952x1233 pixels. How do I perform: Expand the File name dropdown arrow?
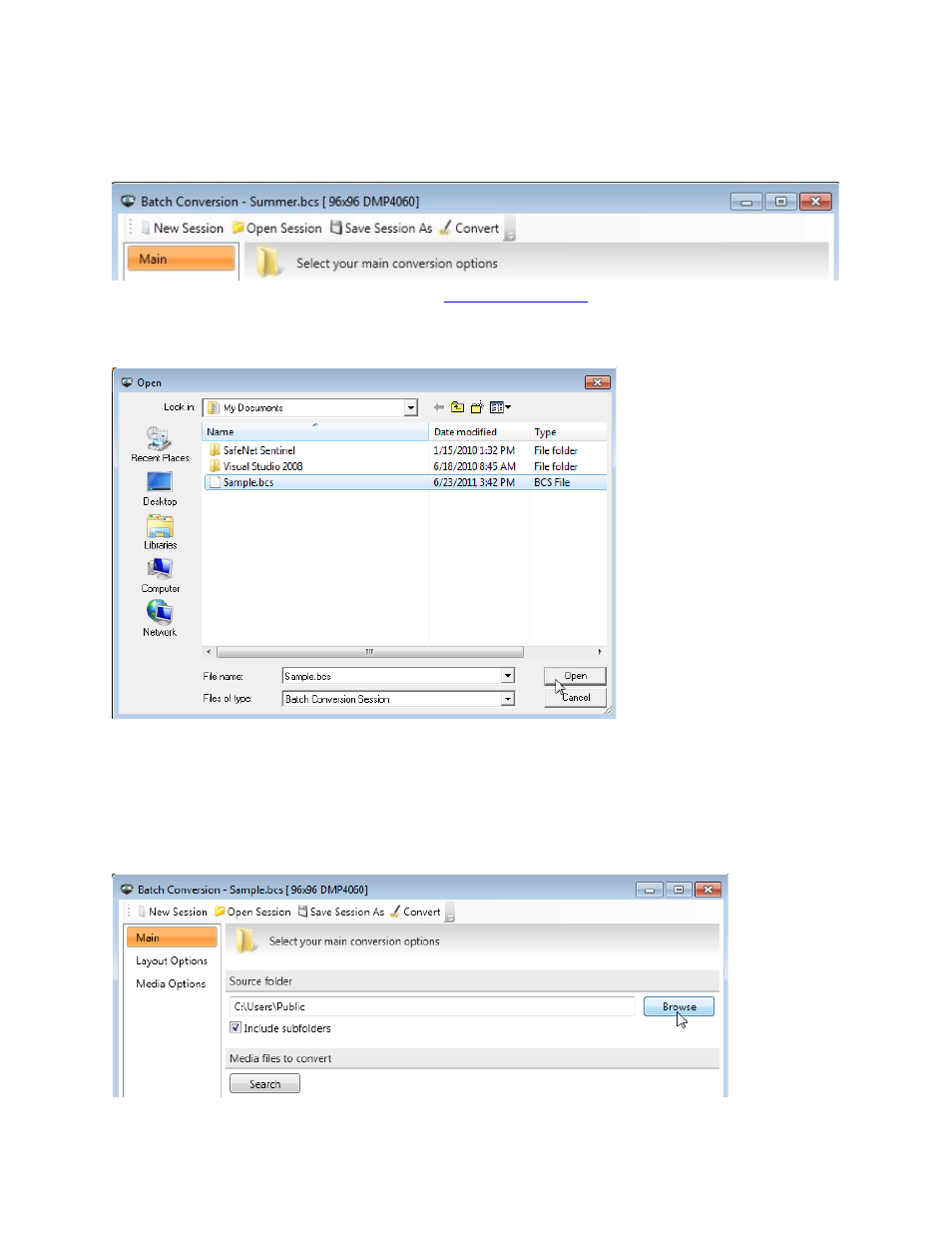point(508,676)
